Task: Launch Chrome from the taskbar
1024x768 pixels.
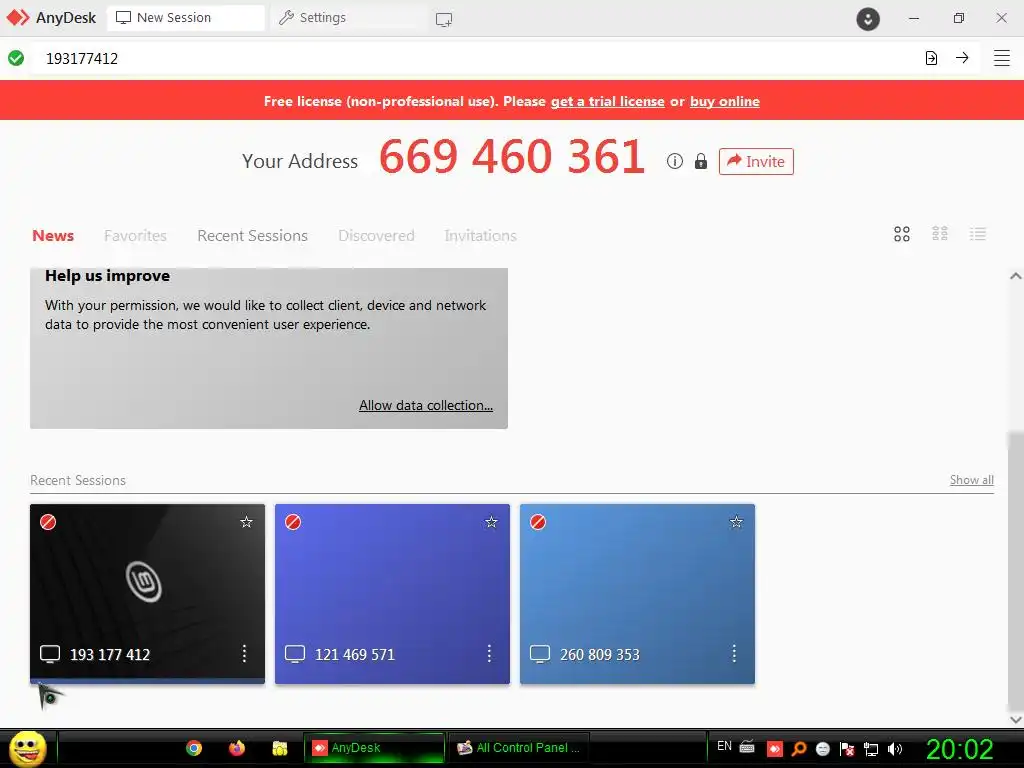Action: pos(194,748)
